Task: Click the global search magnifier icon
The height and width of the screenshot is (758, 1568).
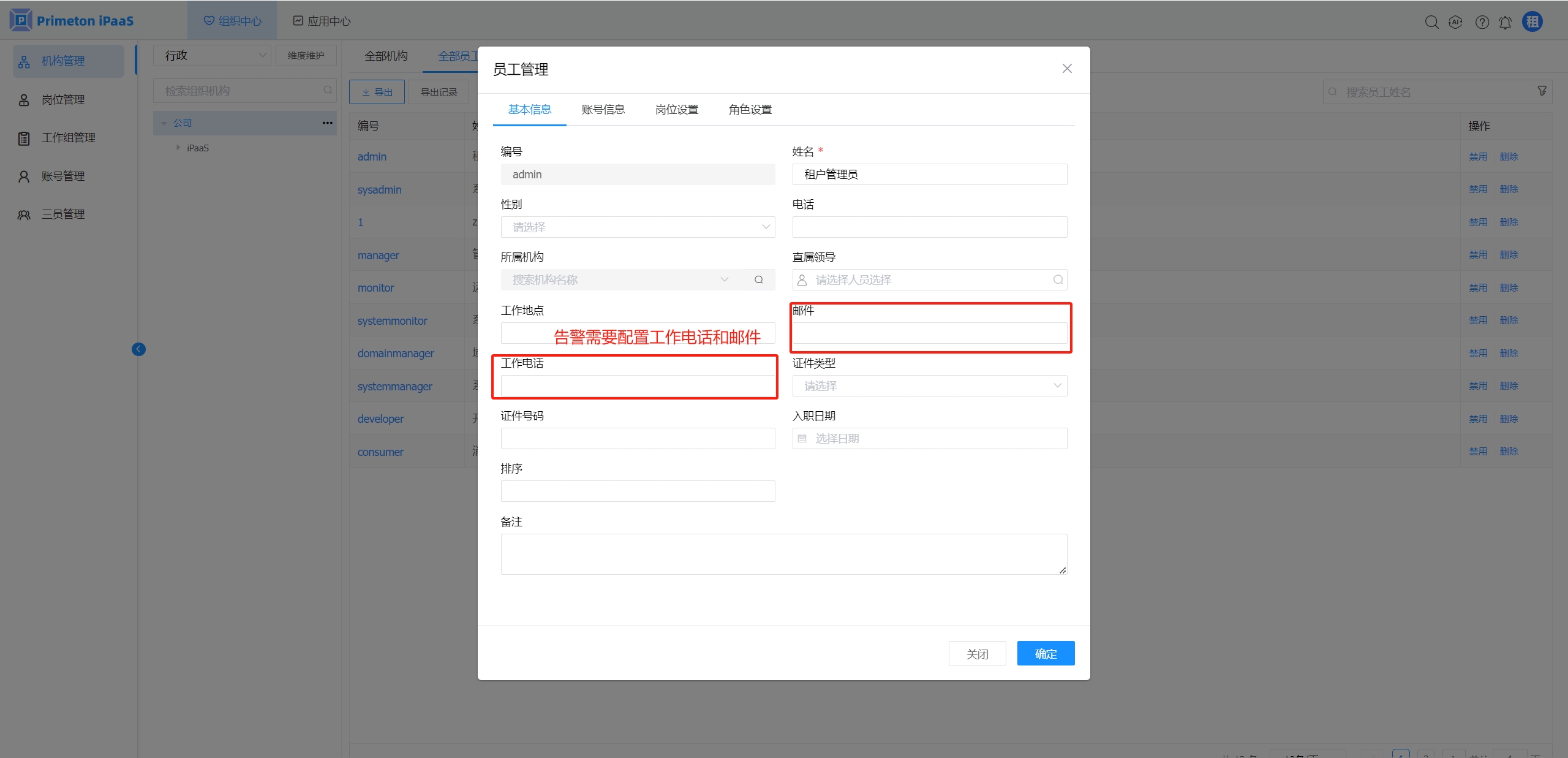Action: (x=1431, y=22)
